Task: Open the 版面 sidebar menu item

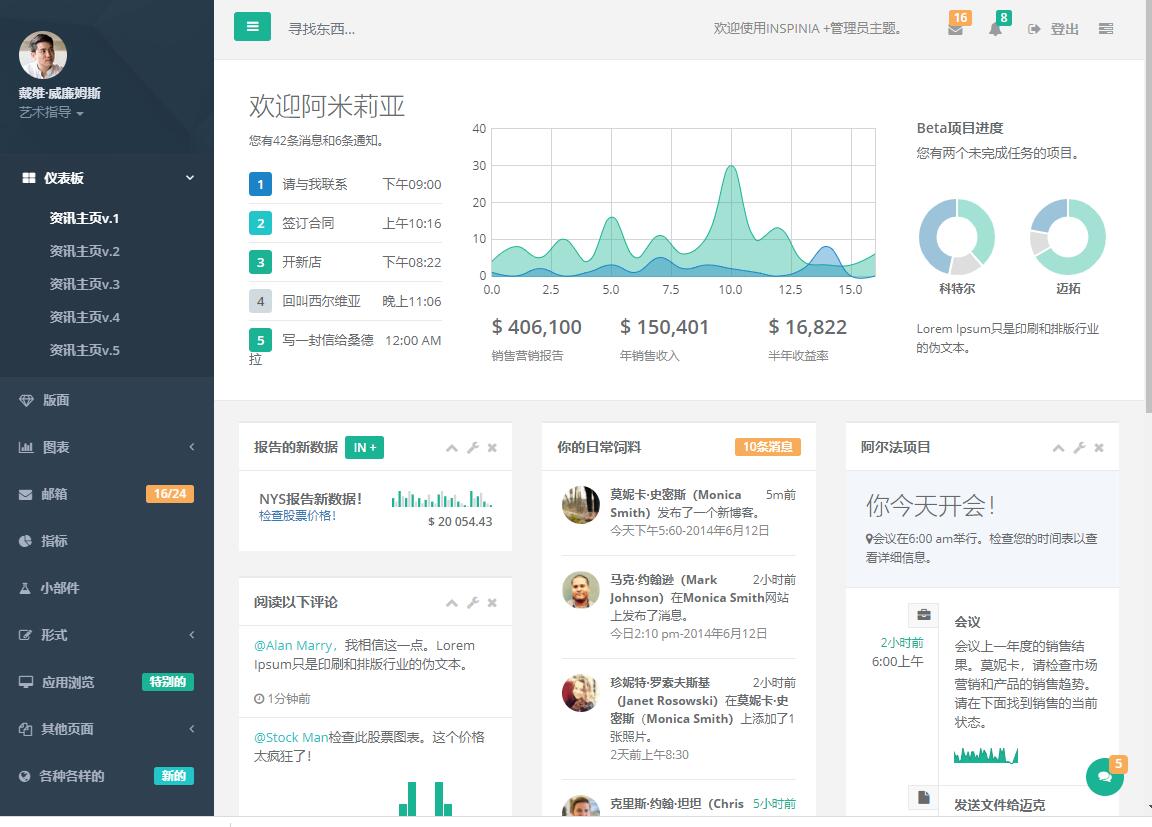Action: [57, 399]
